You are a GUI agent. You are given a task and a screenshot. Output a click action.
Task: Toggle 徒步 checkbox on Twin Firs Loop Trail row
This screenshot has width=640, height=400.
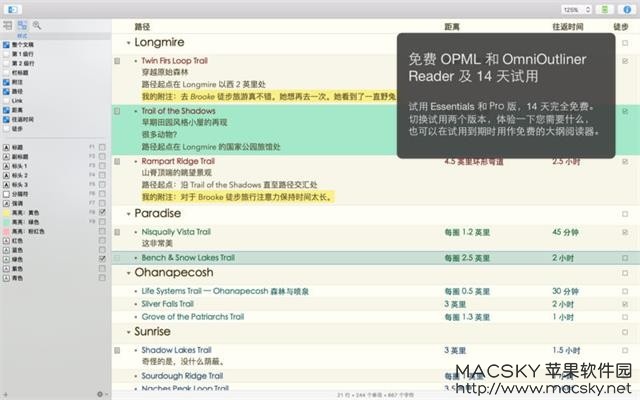click(625, 61)
